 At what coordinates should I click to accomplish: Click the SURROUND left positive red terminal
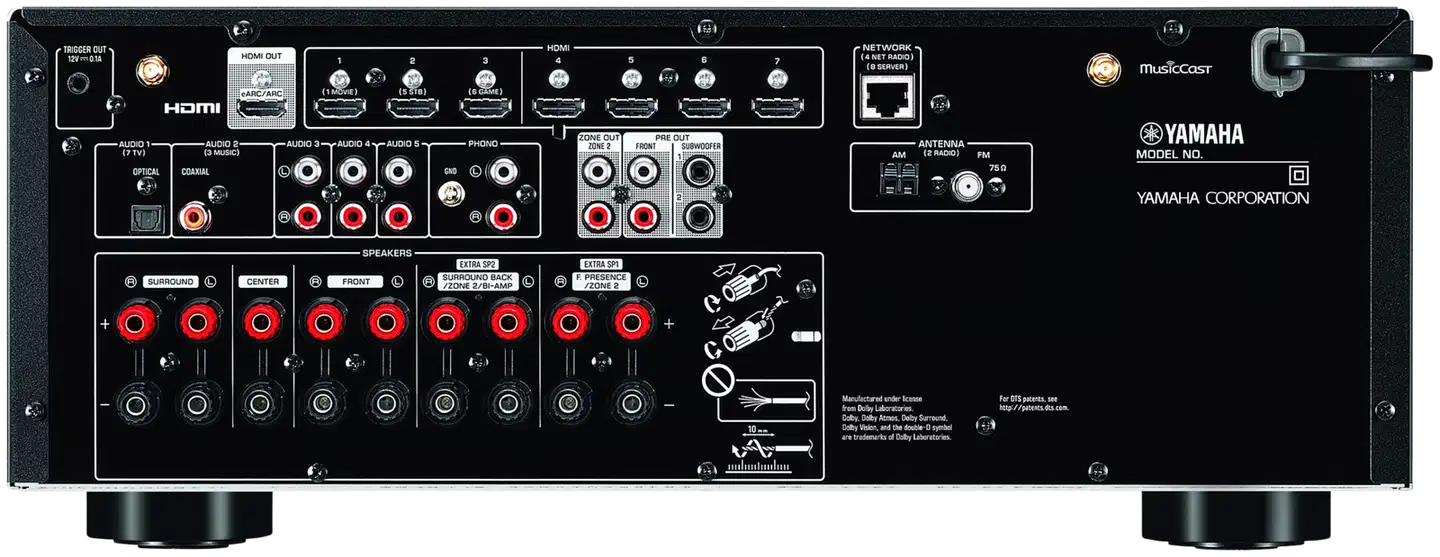click(197, 323)
